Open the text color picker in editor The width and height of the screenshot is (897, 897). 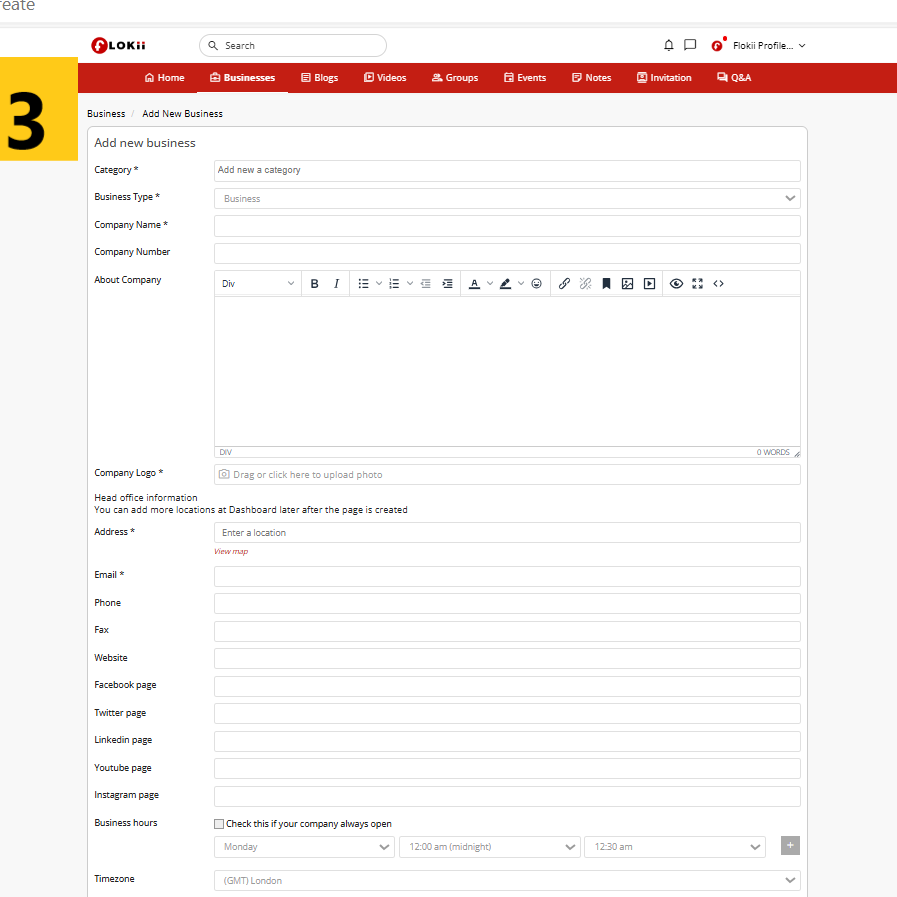475,284
